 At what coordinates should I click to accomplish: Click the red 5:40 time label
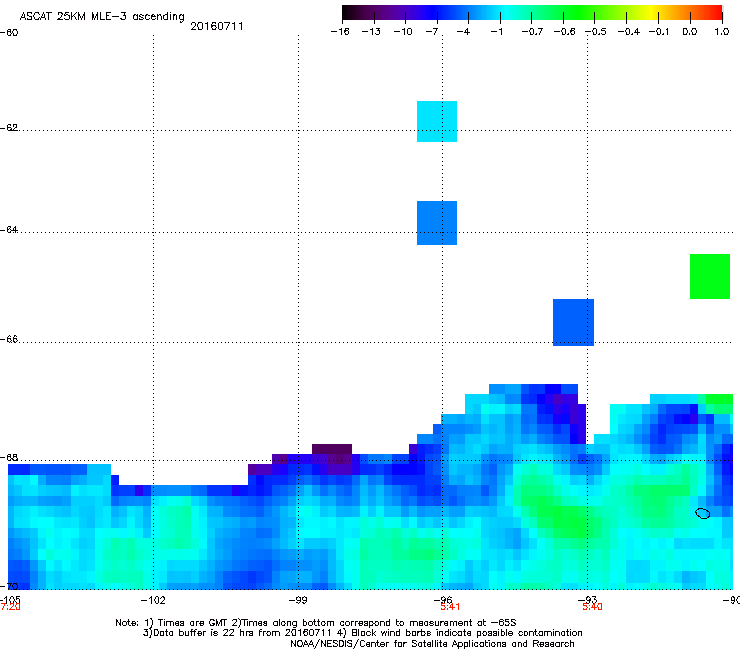coord(592,607)
